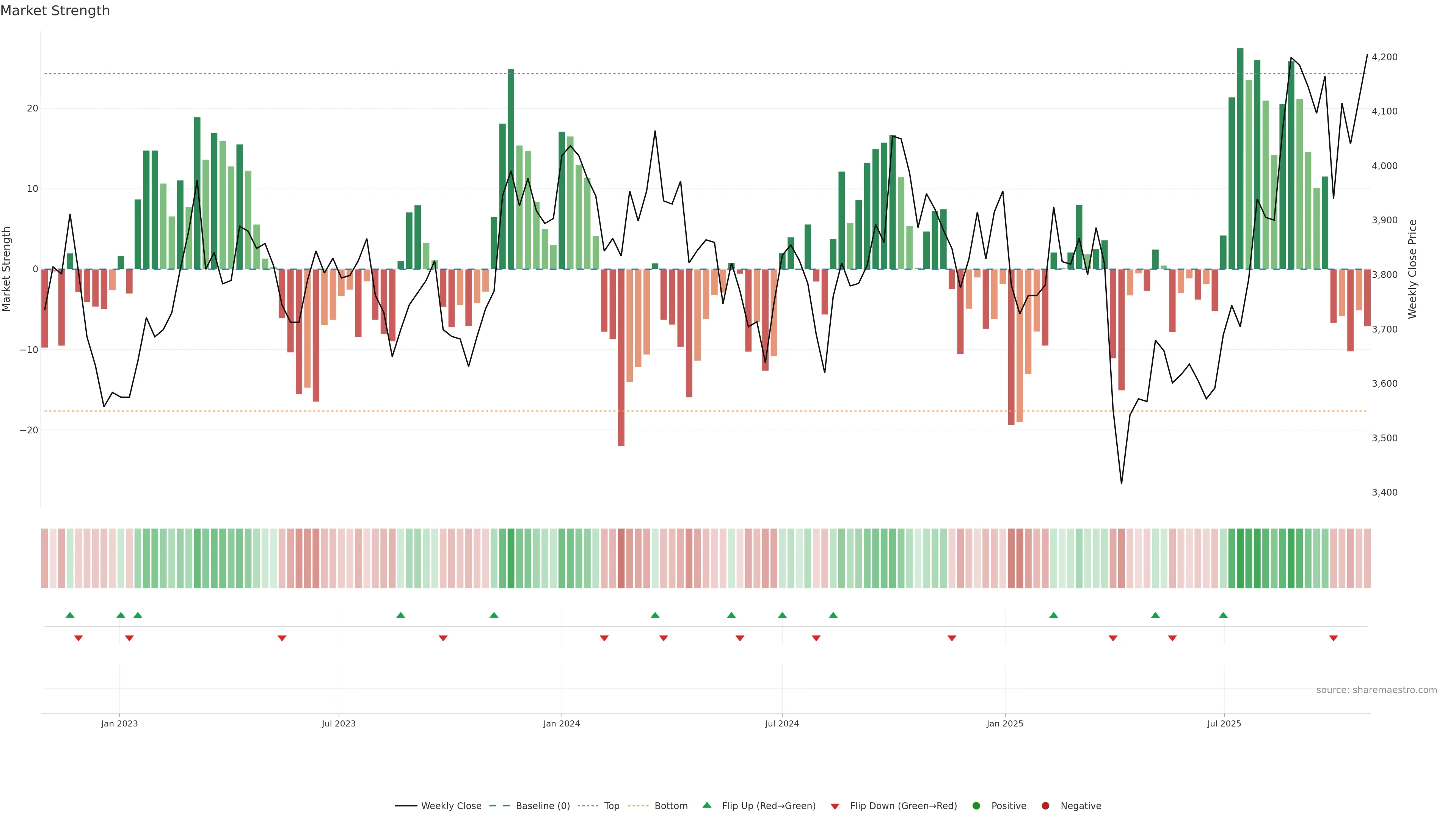Click the rightmost green flip-up triangle marker
Image resolution: width=1456 pixels, height=819 pixels.
(1223, 615)
